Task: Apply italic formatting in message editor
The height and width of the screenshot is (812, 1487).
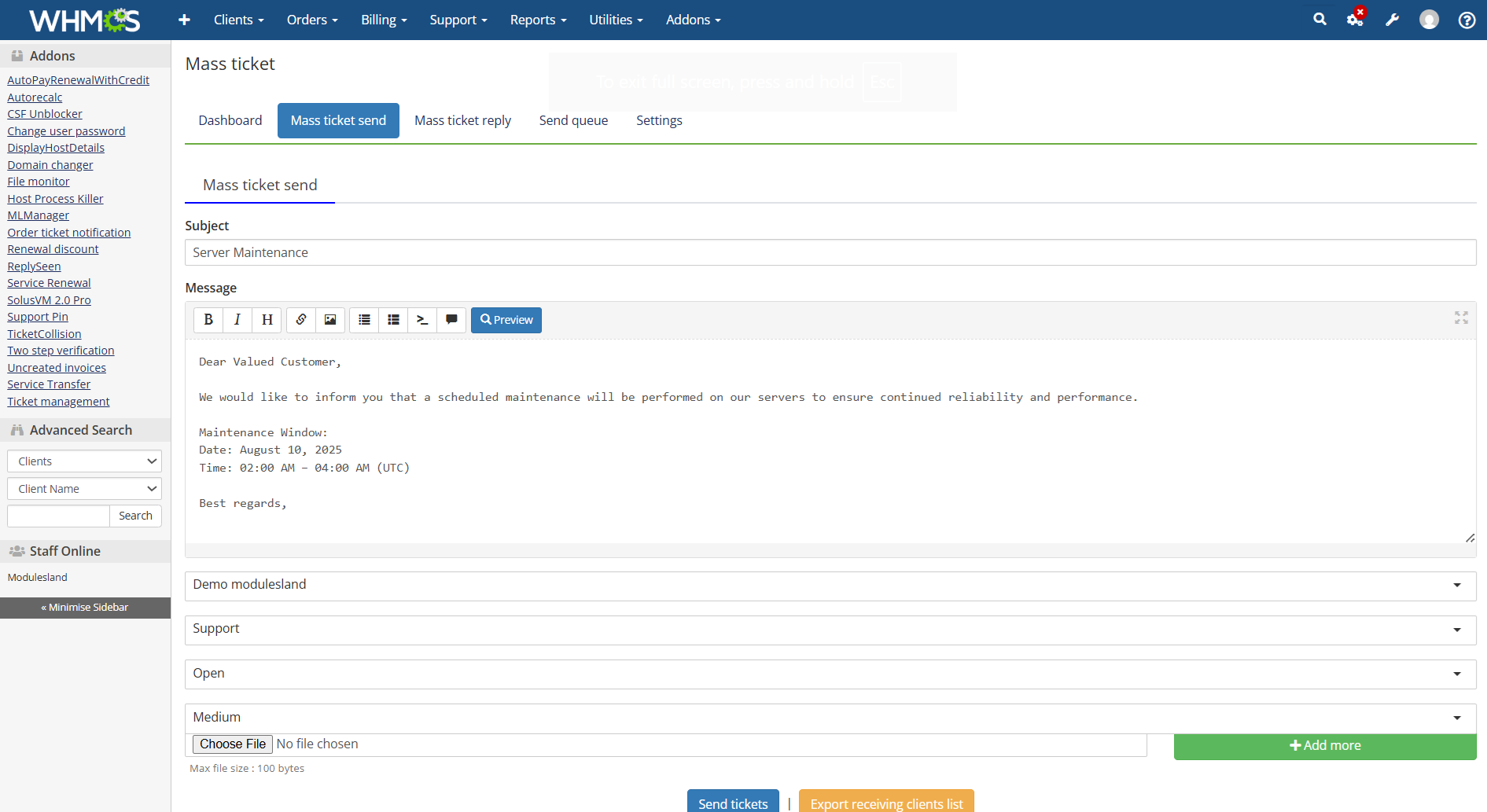Action: [237, 320]
